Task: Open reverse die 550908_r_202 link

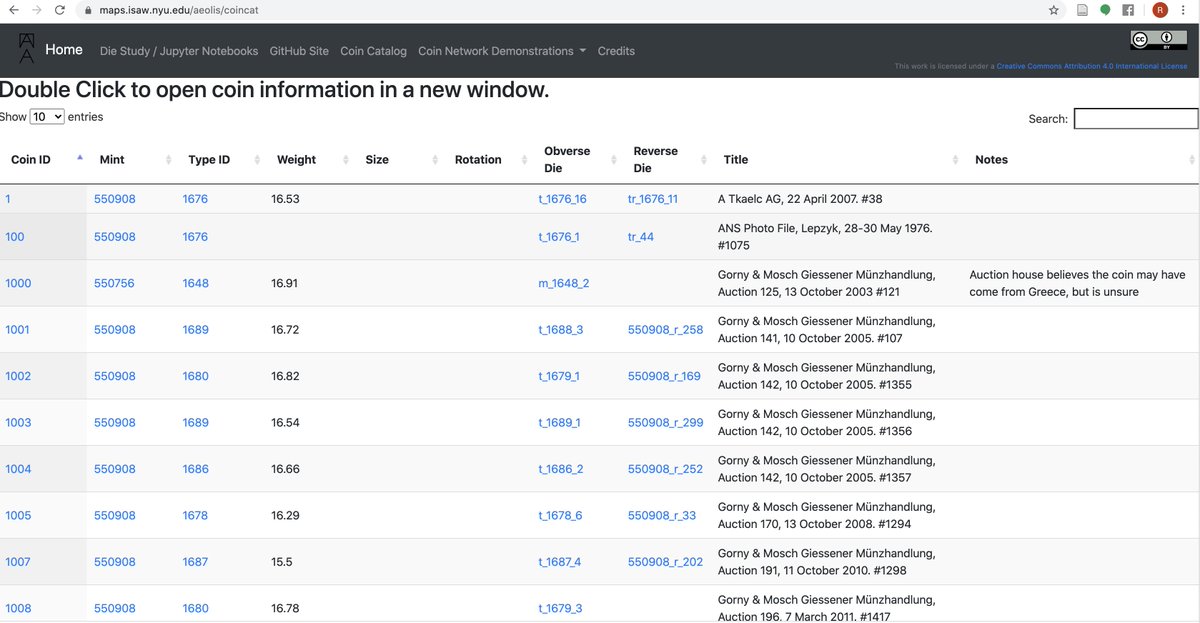Action: tap(666, 562)
